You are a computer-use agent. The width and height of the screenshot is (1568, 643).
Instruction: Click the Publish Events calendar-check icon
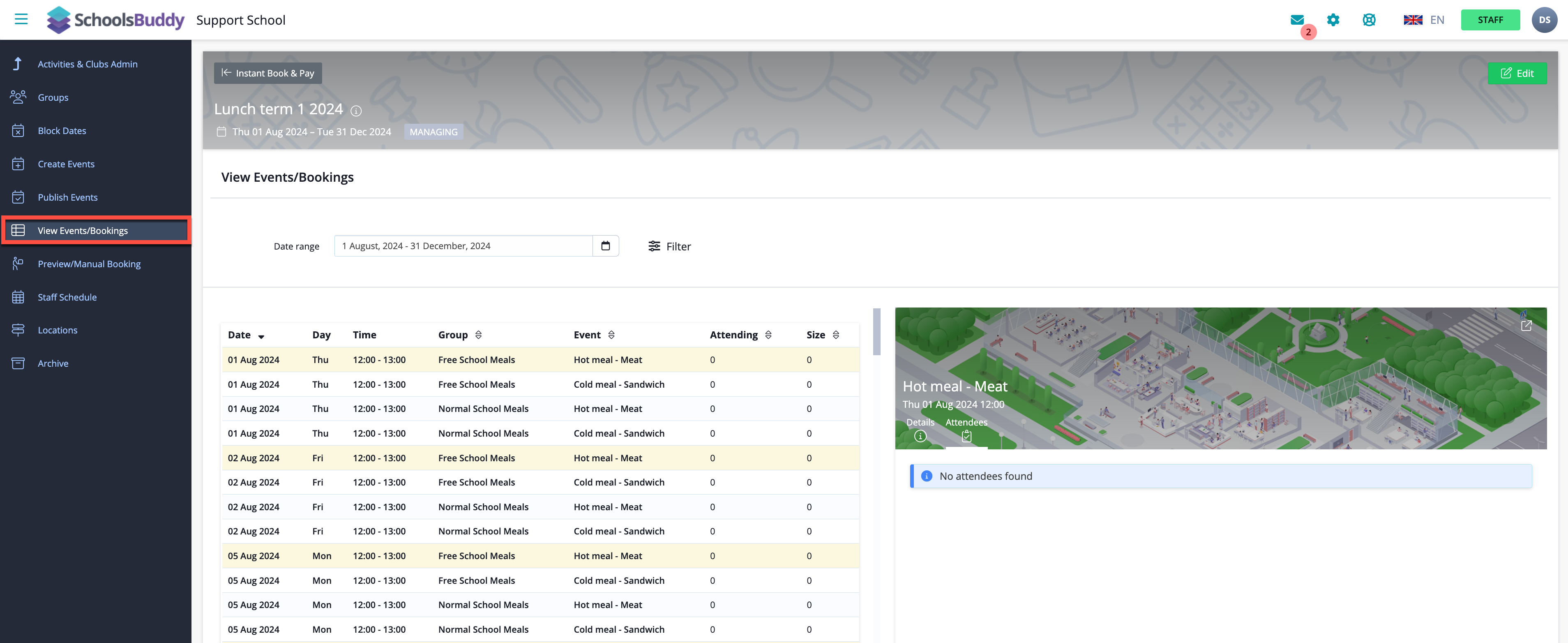pyautogui.click(x=18, y=197)
